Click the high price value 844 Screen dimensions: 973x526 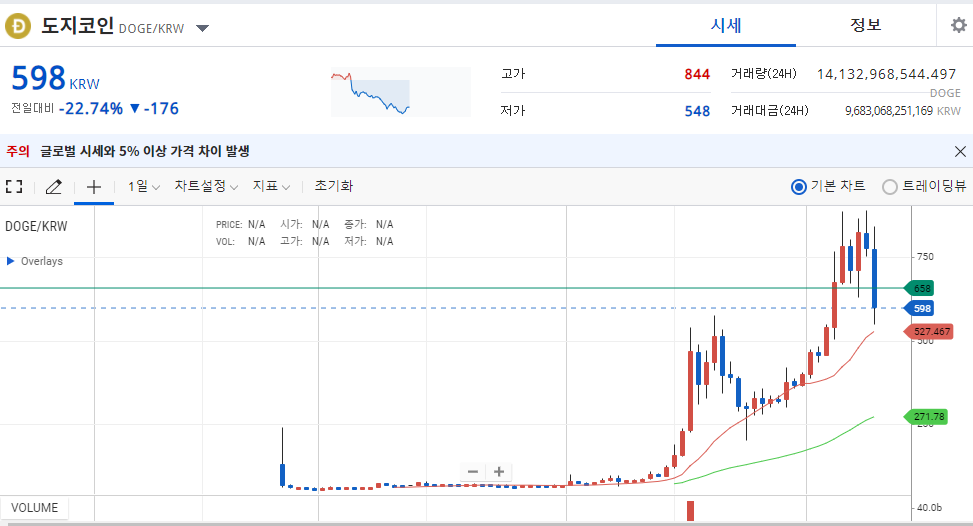[697, 74]
